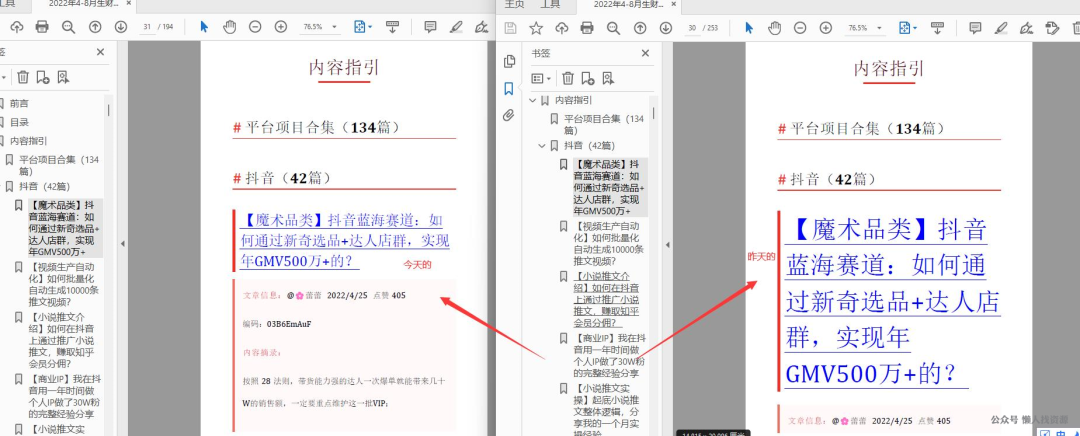Add new bookmark in left window panel
Screen dimensions: 1080x436
pyautogui.click(x=43, y=77)
